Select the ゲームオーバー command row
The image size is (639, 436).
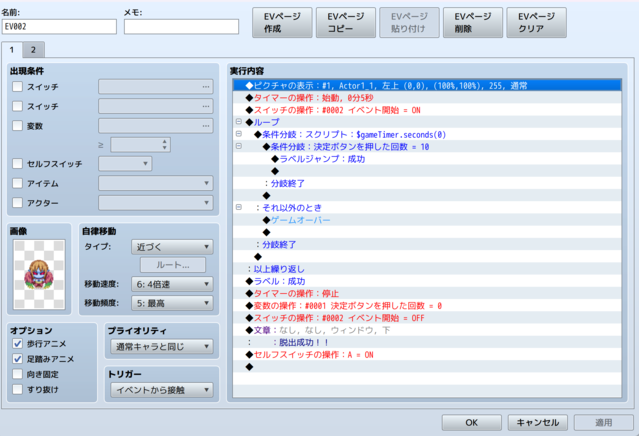click(x=427, y=220)
